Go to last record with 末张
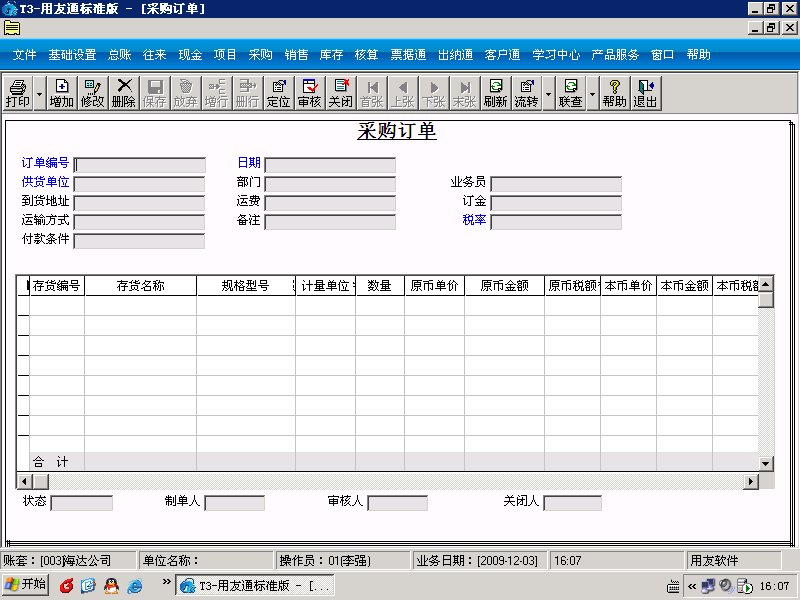 point(465,93)
